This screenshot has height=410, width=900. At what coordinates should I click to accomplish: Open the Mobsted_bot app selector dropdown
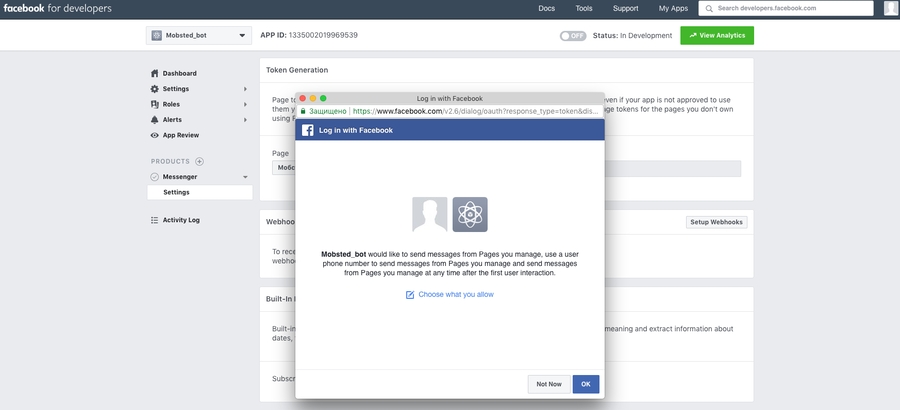coord(199,36)
